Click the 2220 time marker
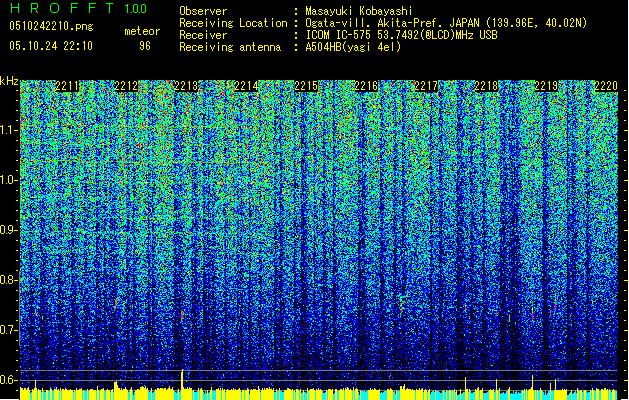Screen dimensions: 629x400 (606, 86)
